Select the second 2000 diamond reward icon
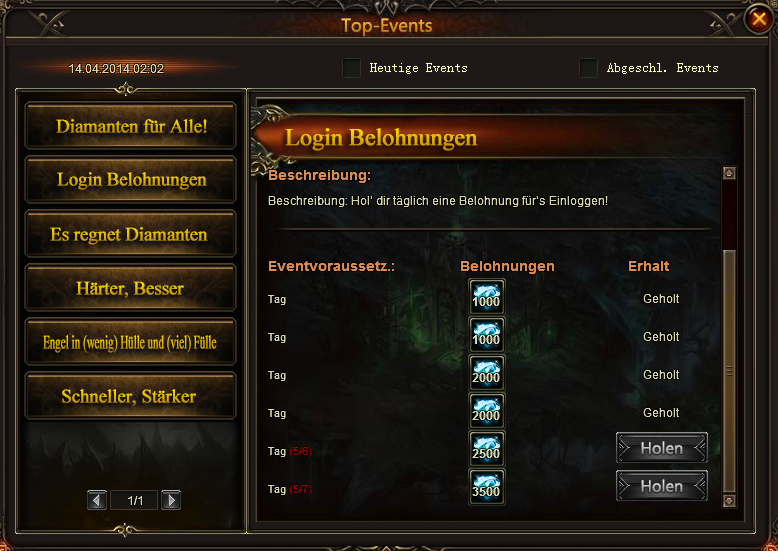778x552 pixels. pos(487,411)
